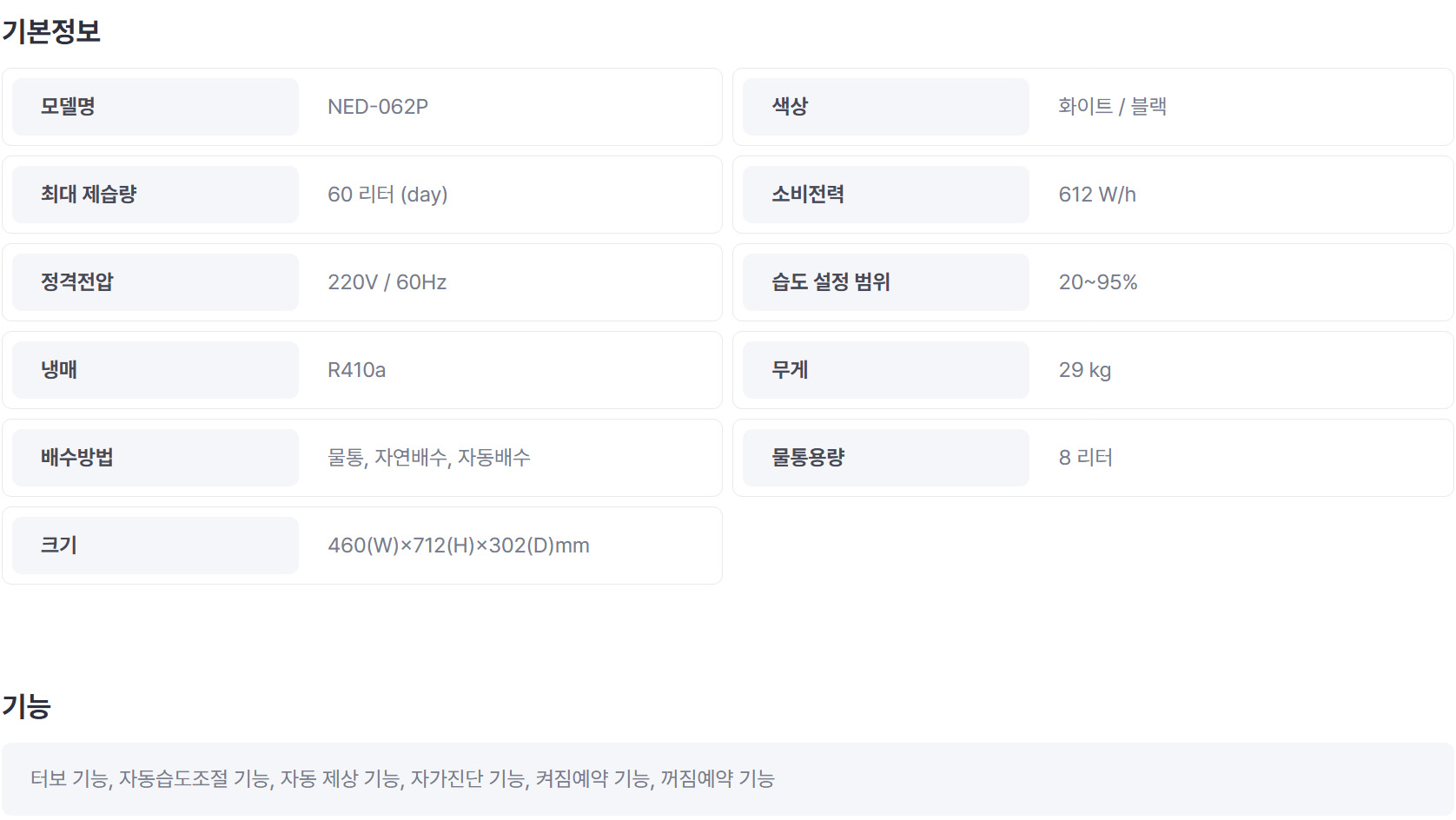Select the R410a refrigerant value
The image size is (1456, 820).
(357, 370)
